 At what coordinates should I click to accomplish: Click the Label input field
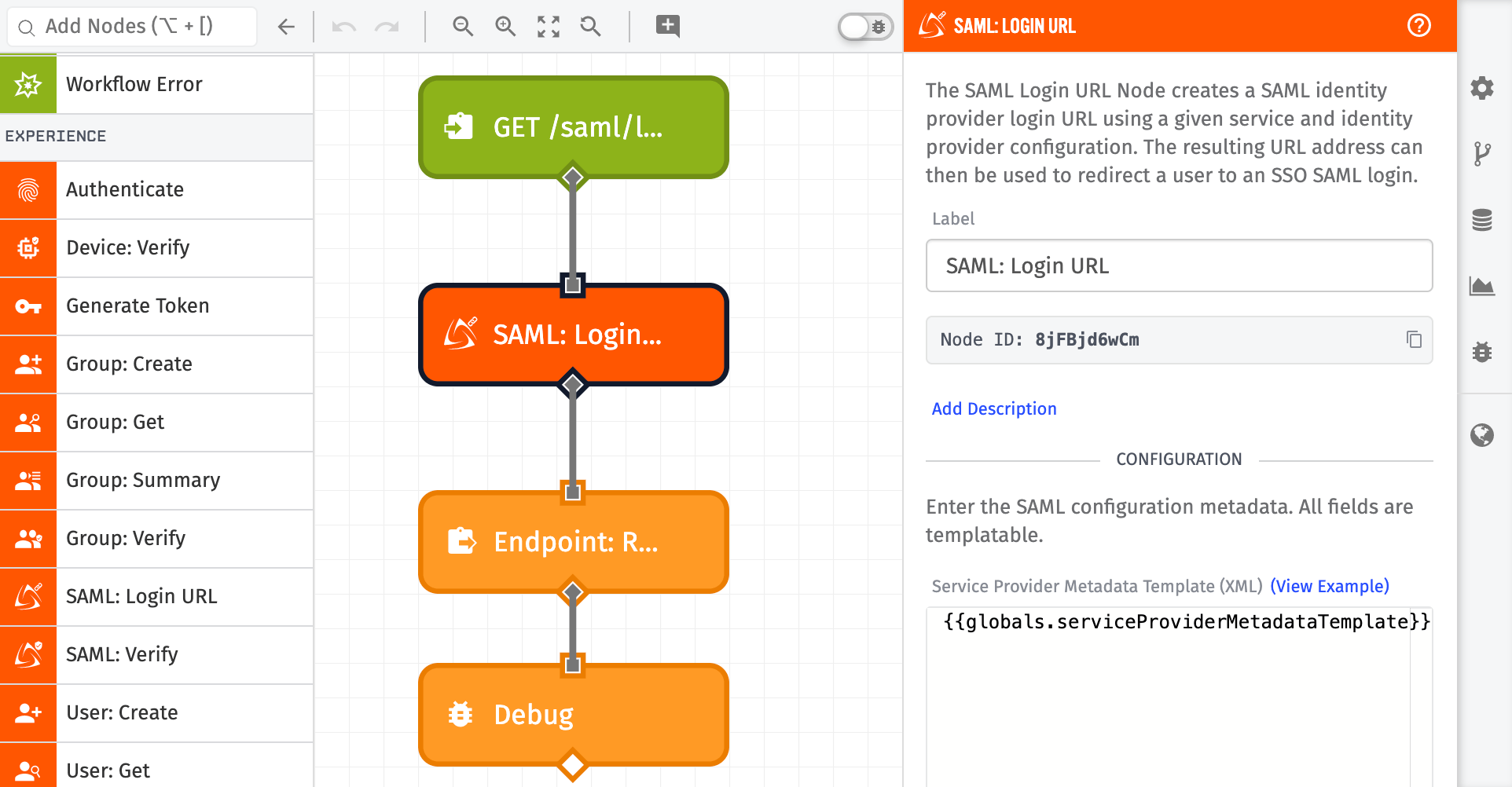click(1179, 265)
